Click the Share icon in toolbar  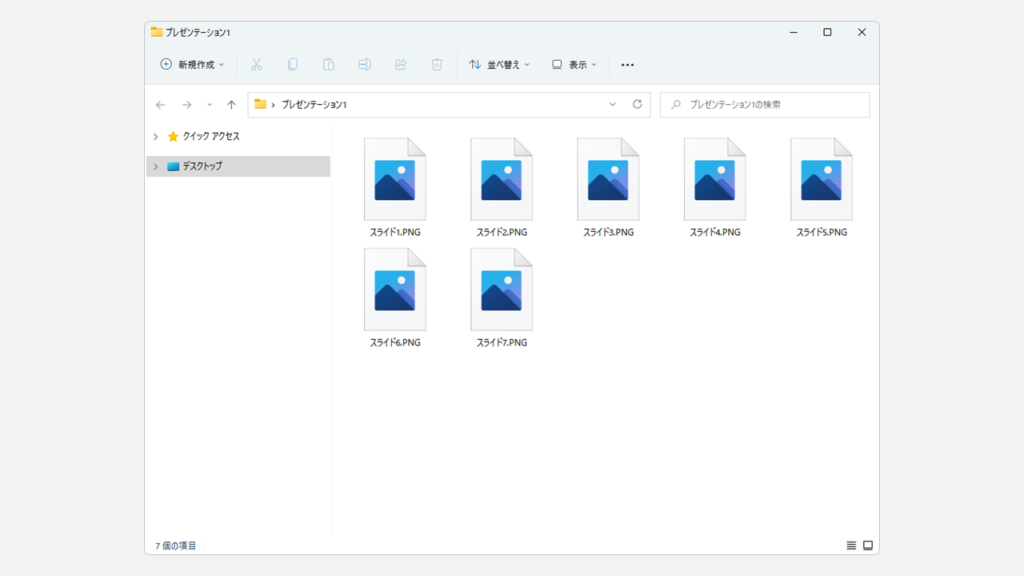[401, 64]
